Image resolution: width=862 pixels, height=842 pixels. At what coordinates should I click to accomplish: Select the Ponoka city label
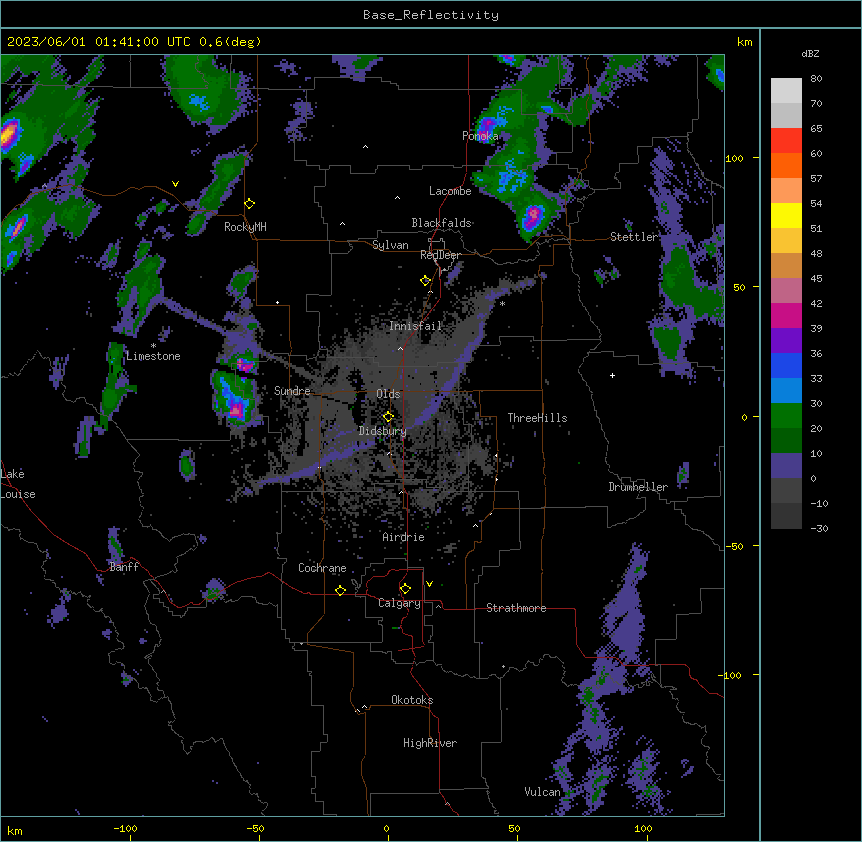(x=480, y=136)
